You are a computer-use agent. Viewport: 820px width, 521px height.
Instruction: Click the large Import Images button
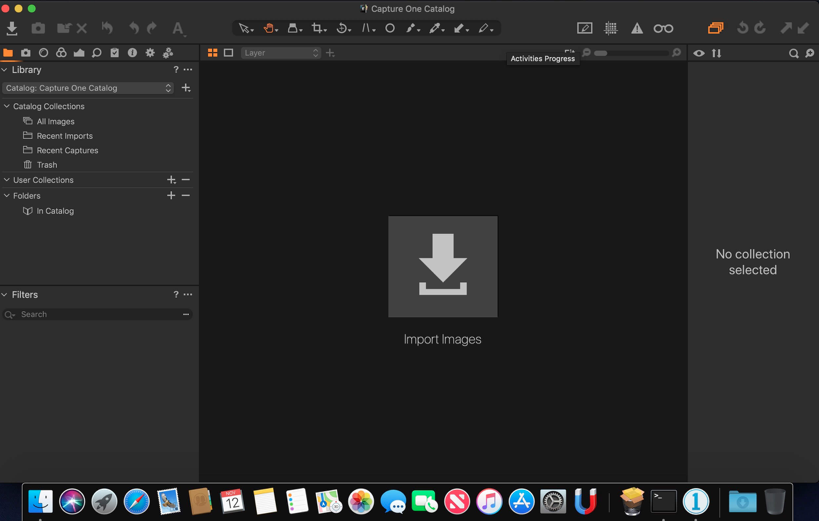pos(442,267)
